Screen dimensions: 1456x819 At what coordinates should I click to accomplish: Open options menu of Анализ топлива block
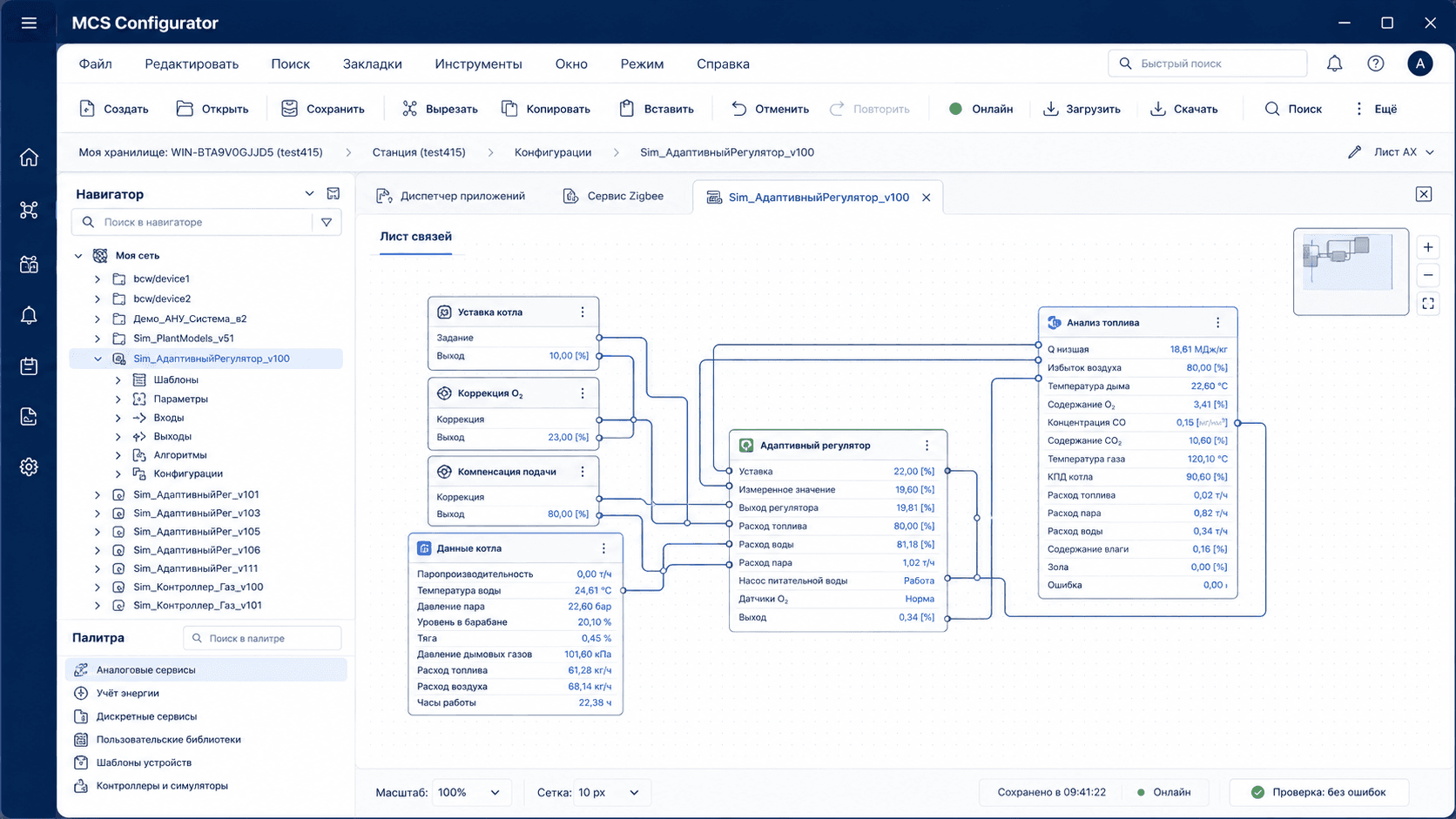pos(1218,322)
